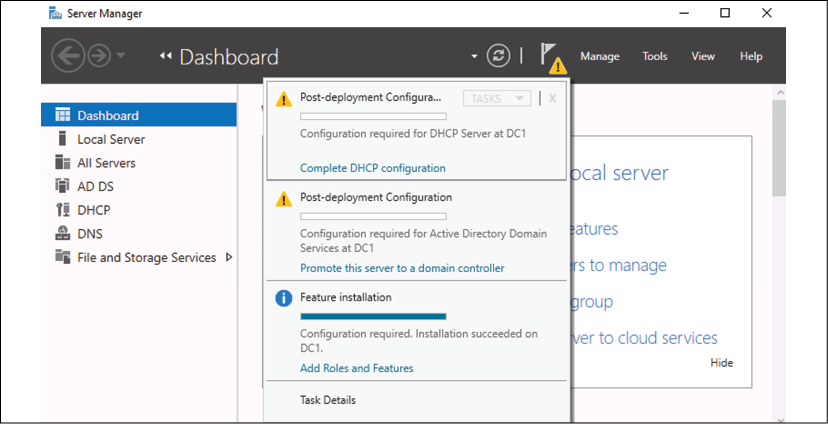Open the Manage menu

pos(600,56)
